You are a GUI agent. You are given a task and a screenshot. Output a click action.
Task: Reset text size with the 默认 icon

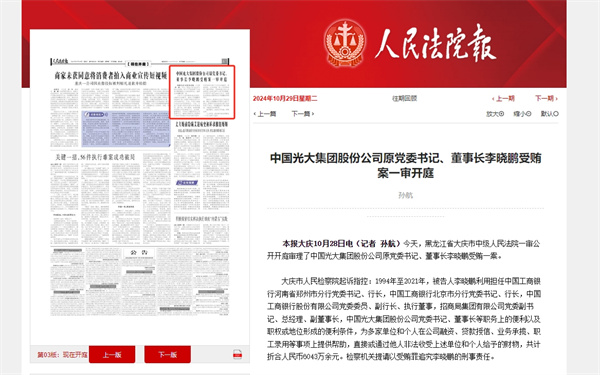point(549,114)
